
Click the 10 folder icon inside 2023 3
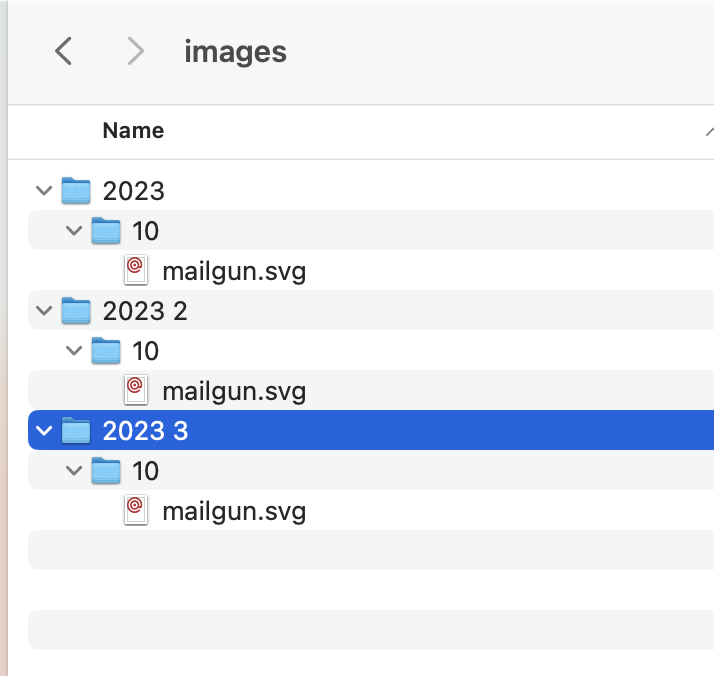click(106, 470)
